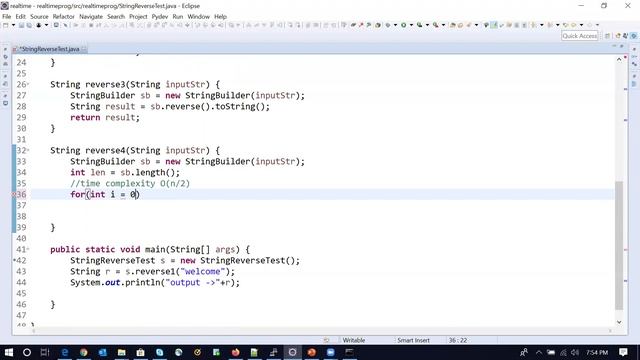Minimize the editor area
The width and height of the screenshot is (640, 360).
(x=614, y=46)
